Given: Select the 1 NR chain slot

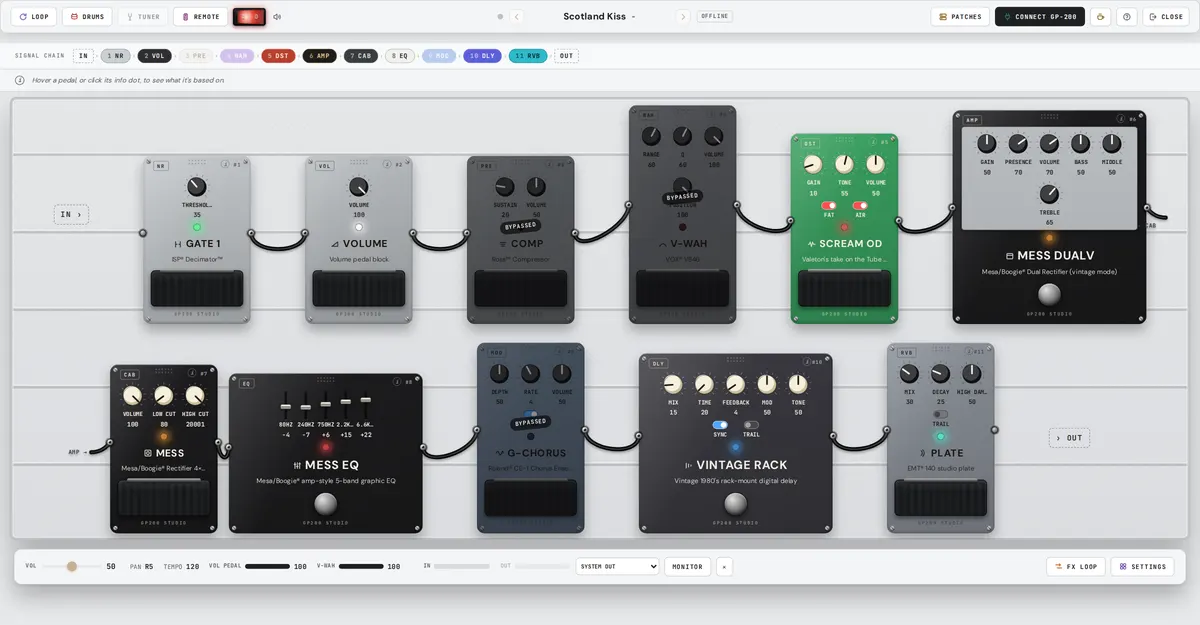Looking at the screenshot, I should coord(116,56).
